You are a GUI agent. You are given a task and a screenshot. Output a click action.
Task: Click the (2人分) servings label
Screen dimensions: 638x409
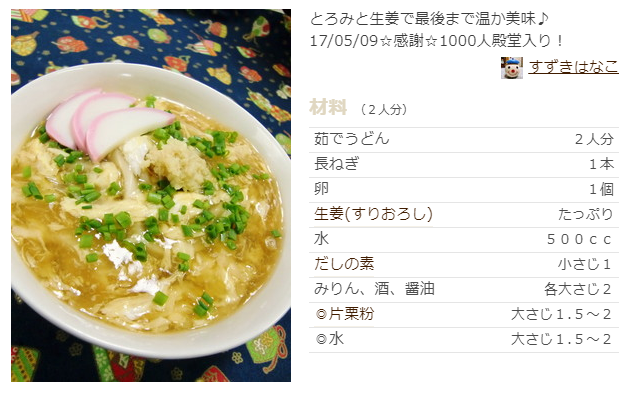point(384,109)
